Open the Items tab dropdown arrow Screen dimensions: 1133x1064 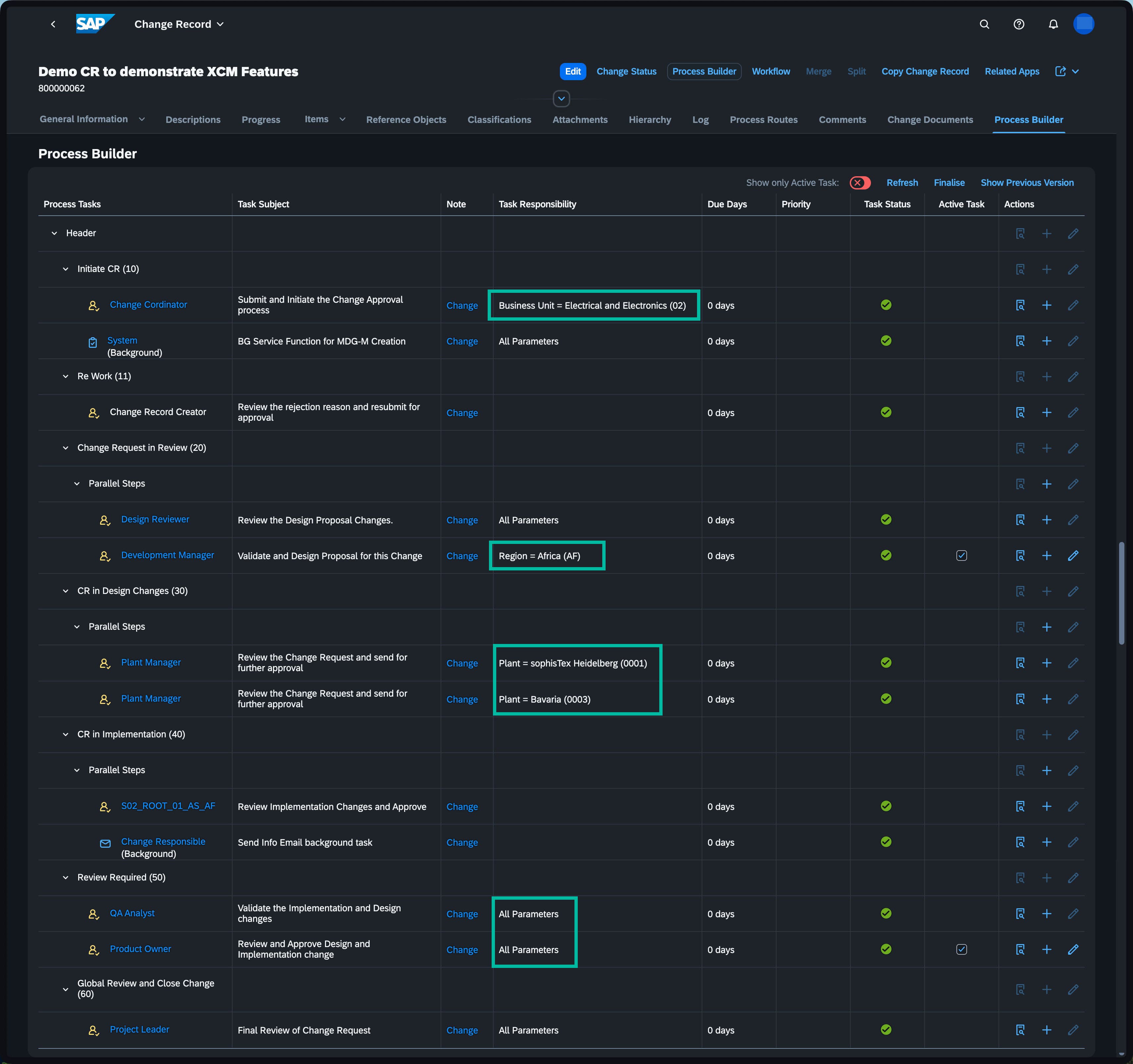(x=343, y=119)
